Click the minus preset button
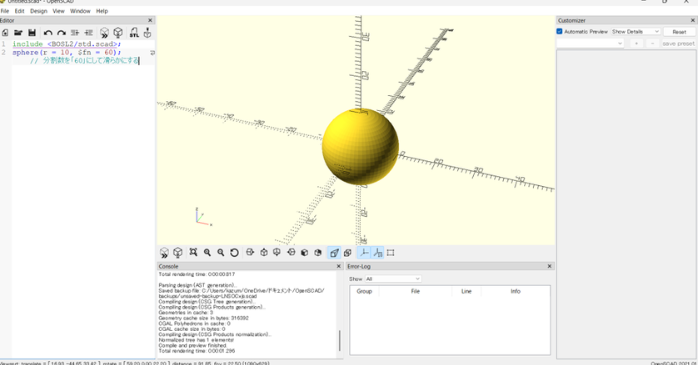The image size is (698, 365). pyautogui.click(x=652, y=43)
